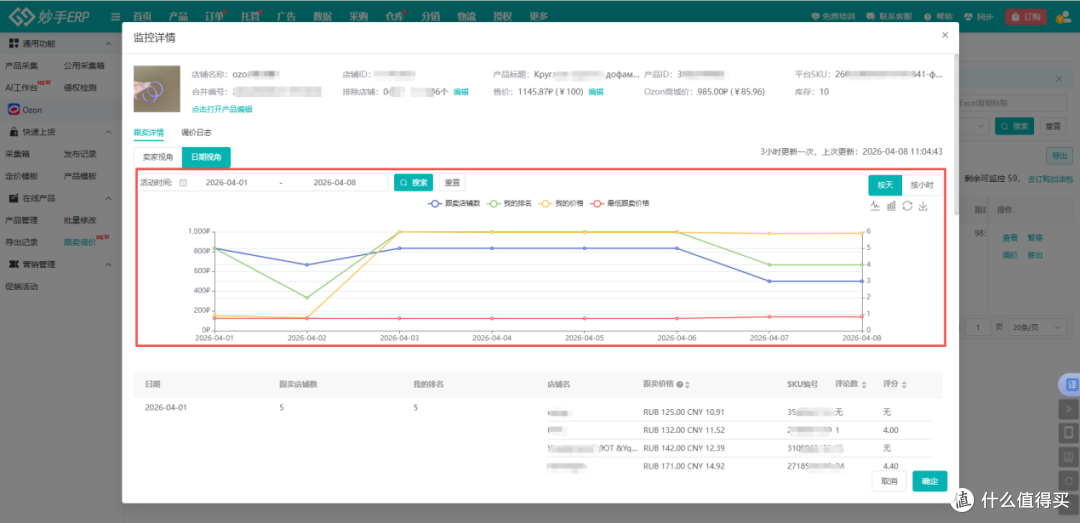Open the 20条/页 page size dropdown
The width and height of the screenshot is (1080, 523).
tap(1038, 327)
